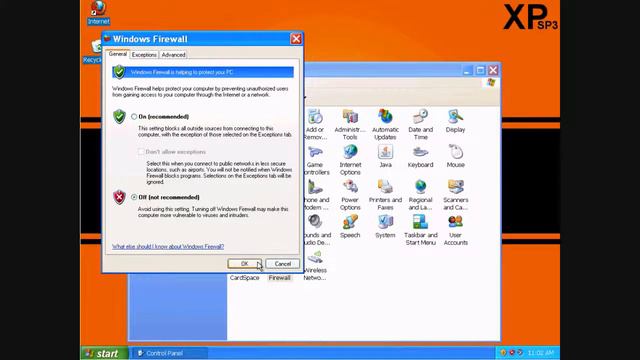Maximize the Control Panel window
Screen dimensions: 640x360
tap(480, 70)
